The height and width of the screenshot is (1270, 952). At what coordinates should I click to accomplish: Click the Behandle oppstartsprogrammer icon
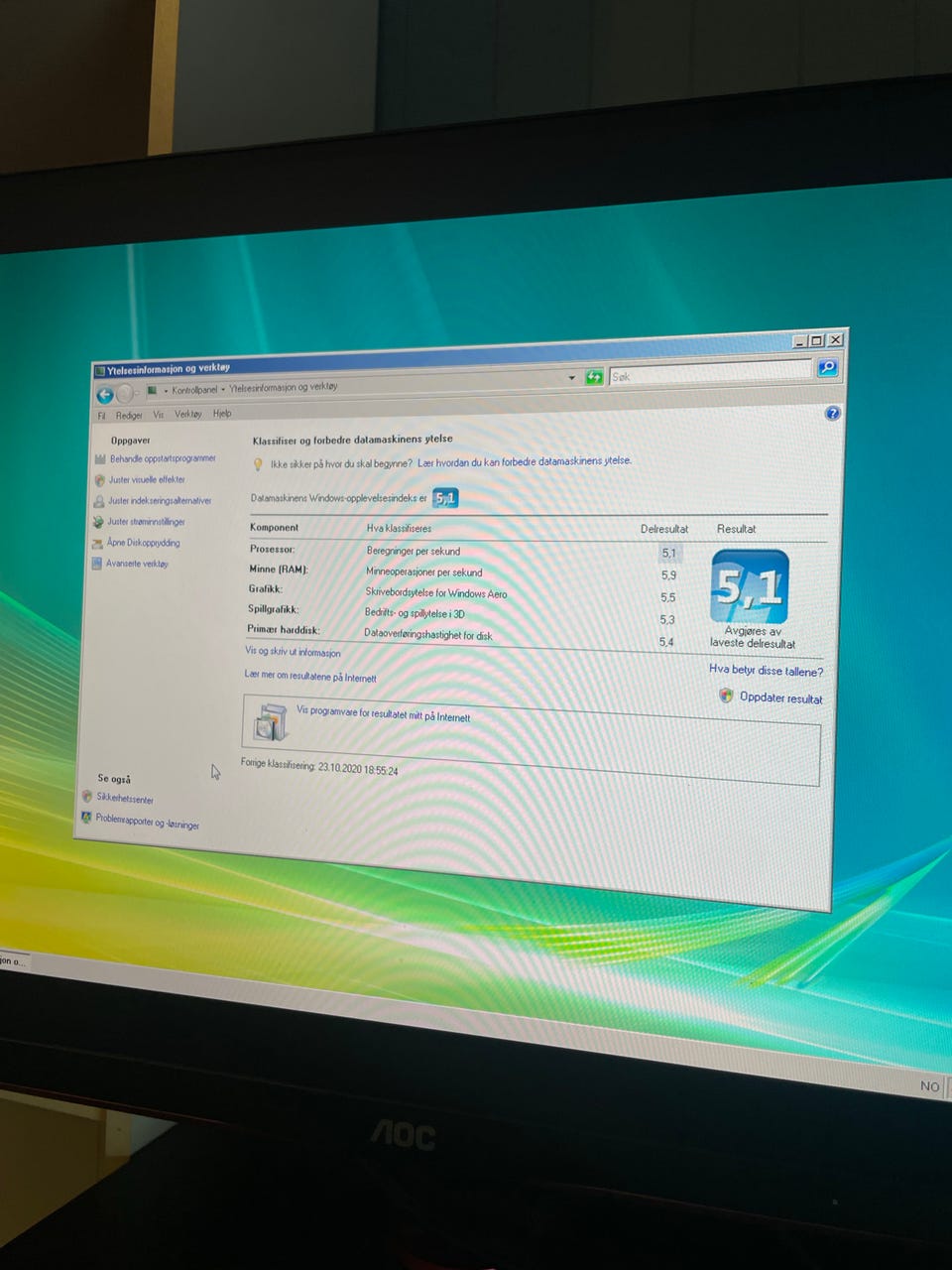click(99, 458)
